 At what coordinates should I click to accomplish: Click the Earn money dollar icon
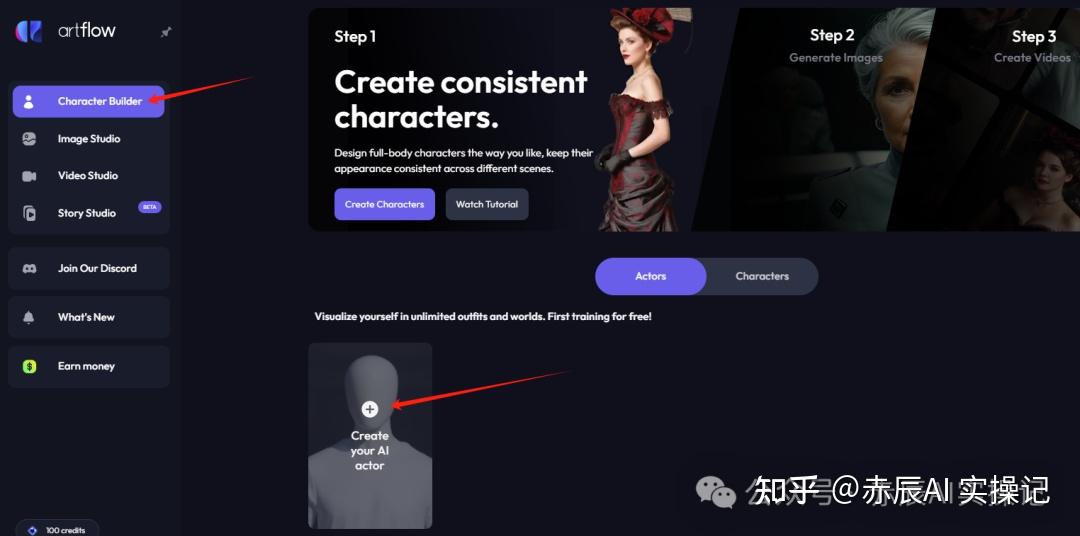coord(29,367)
